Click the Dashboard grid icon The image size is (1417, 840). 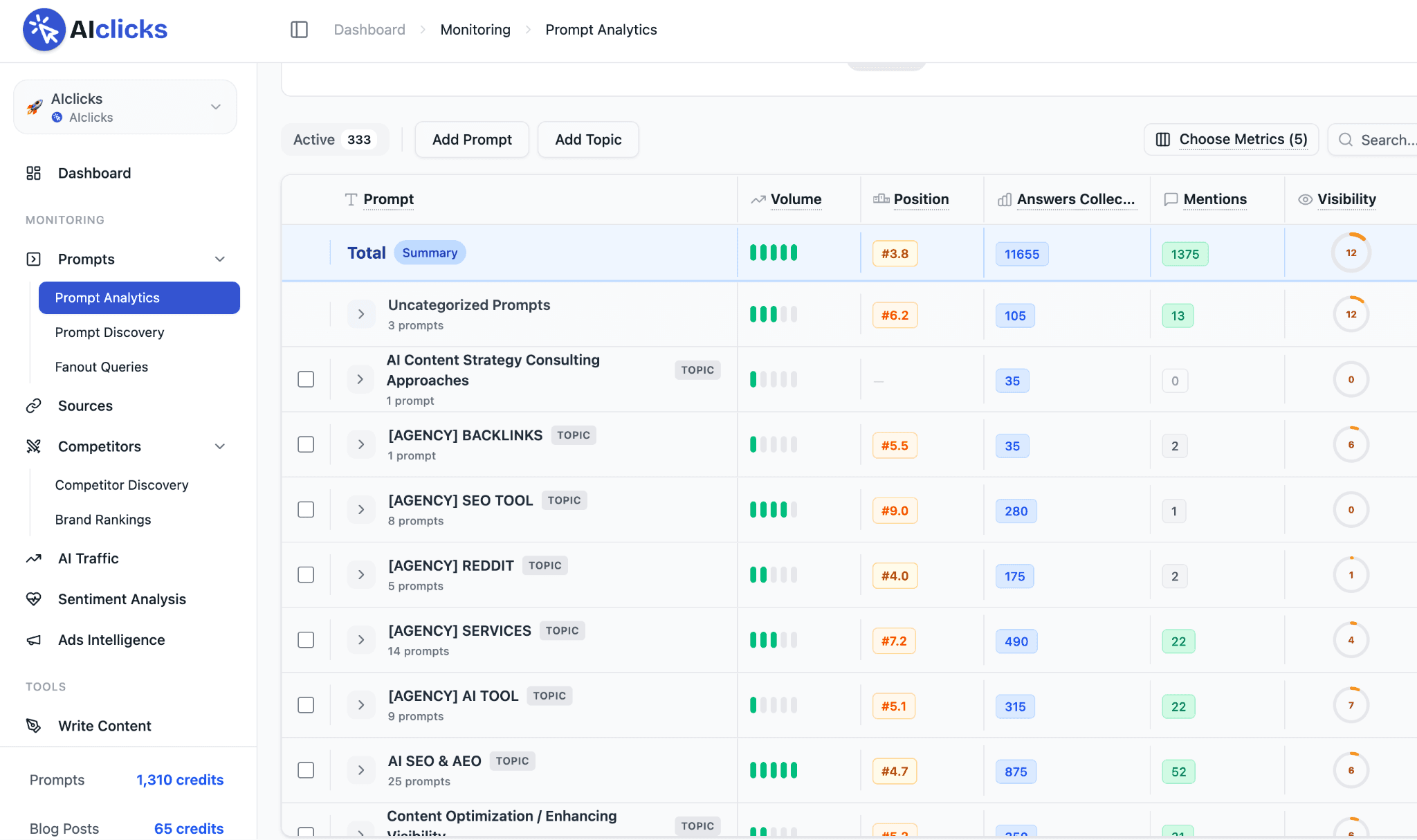tap(34, 173)
